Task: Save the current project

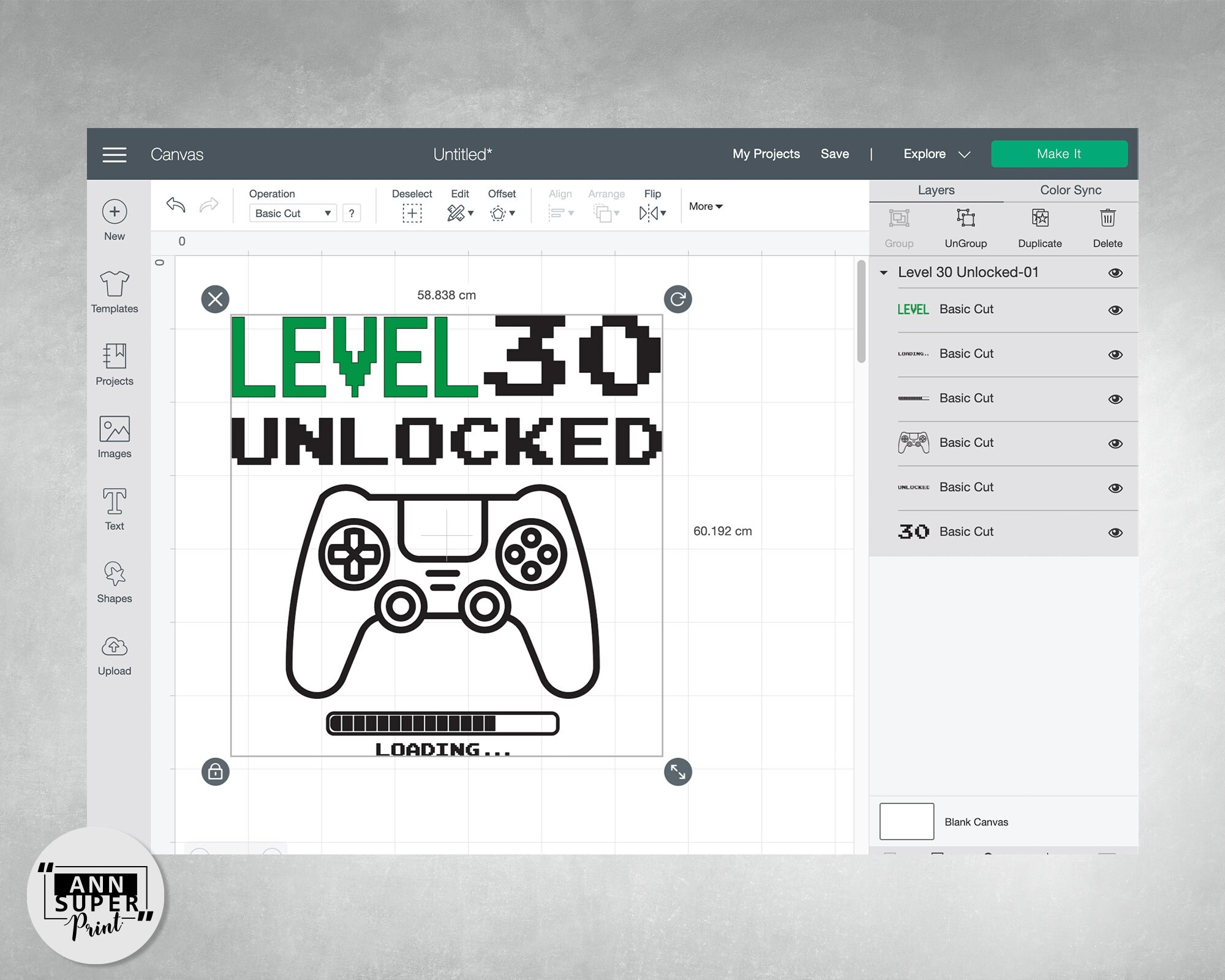Action: pos(835,154)
